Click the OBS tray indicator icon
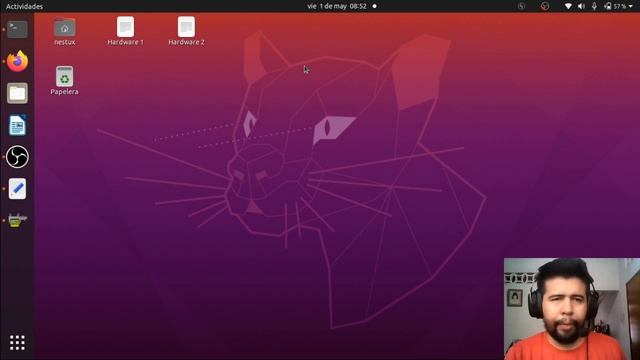 545,6
